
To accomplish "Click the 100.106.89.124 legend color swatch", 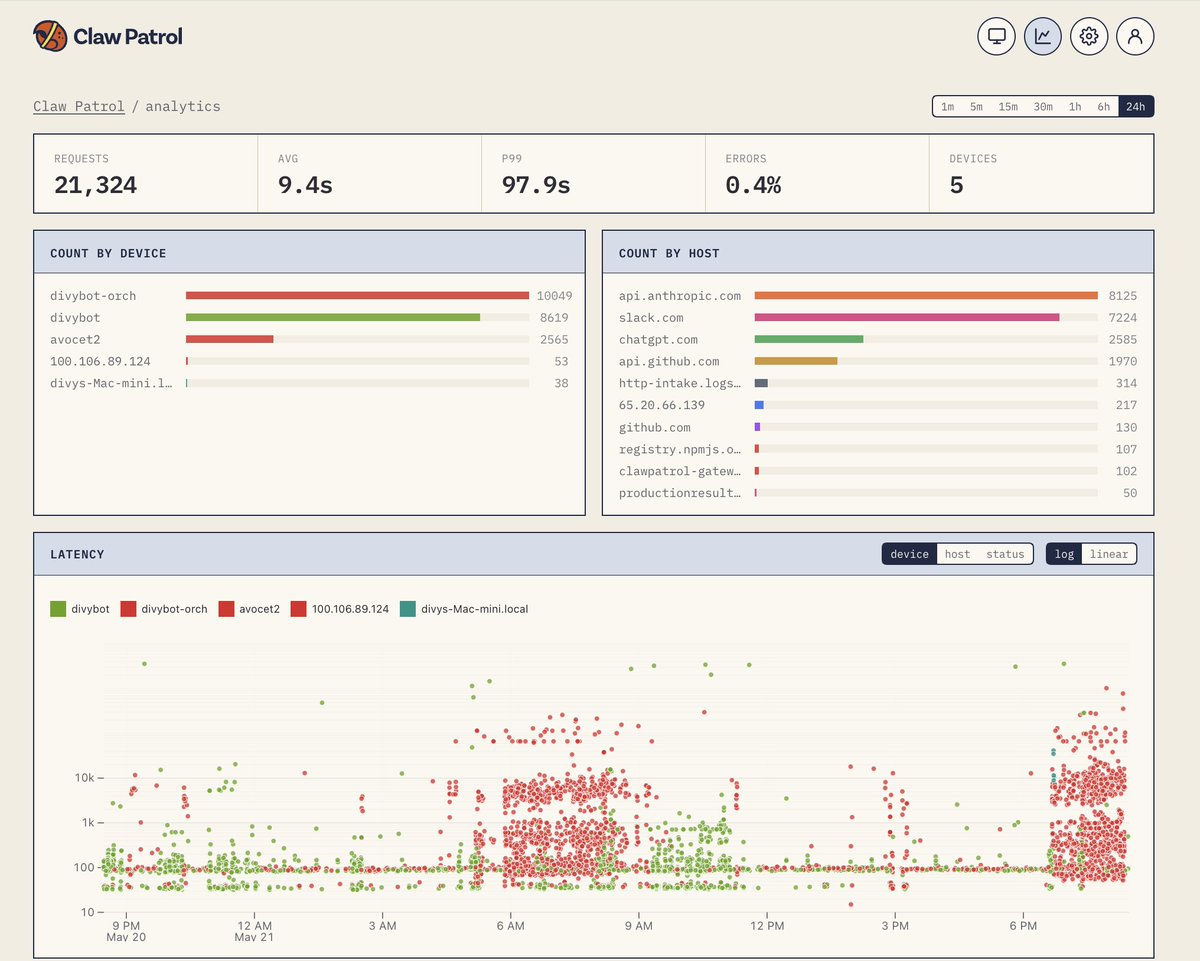I will click(x=298, y=608).
